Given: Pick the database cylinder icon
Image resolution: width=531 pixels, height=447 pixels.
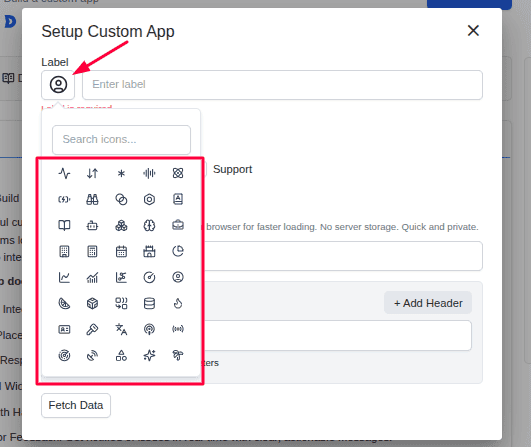Looking at the screenshot, I should click(149, 303).
